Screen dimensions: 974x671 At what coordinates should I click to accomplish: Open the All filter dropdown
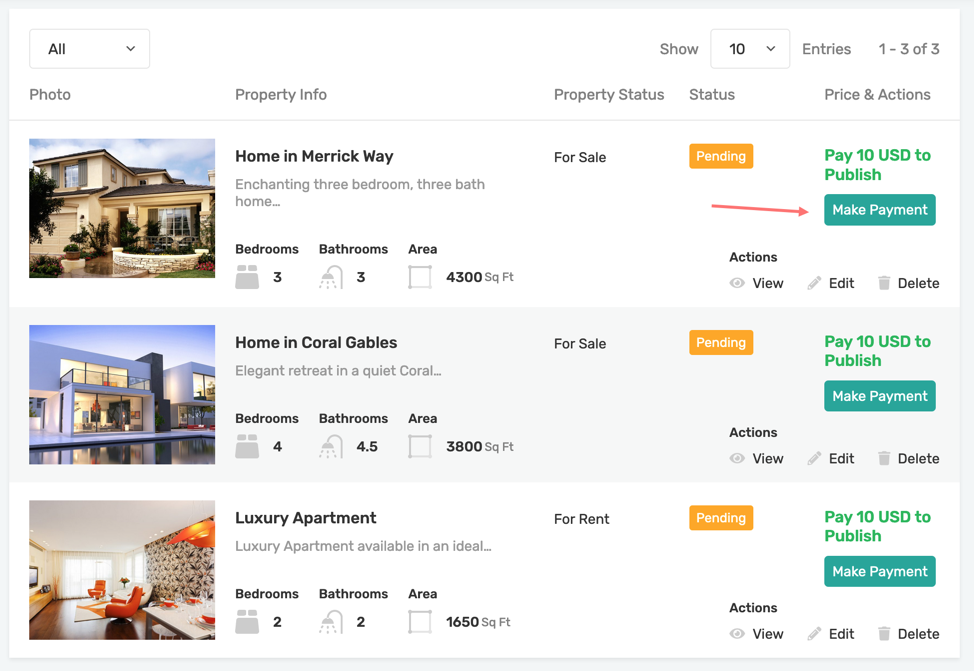pos(89,48)
